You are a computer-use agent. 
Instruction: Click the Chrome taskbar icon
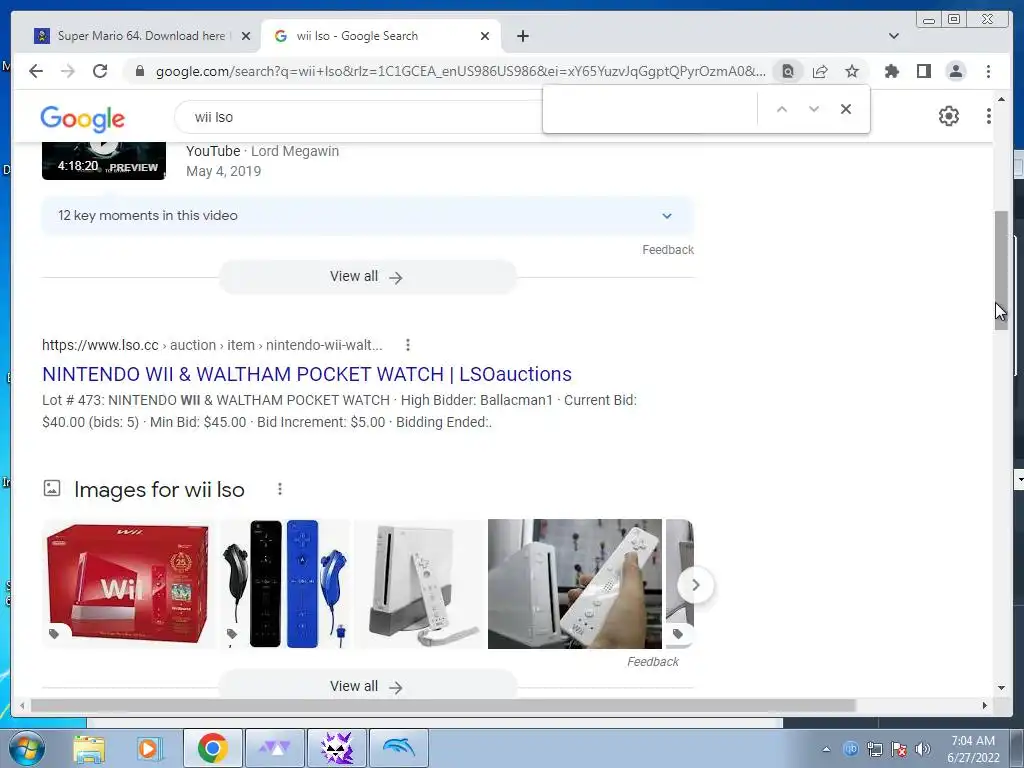coord(212,748)
